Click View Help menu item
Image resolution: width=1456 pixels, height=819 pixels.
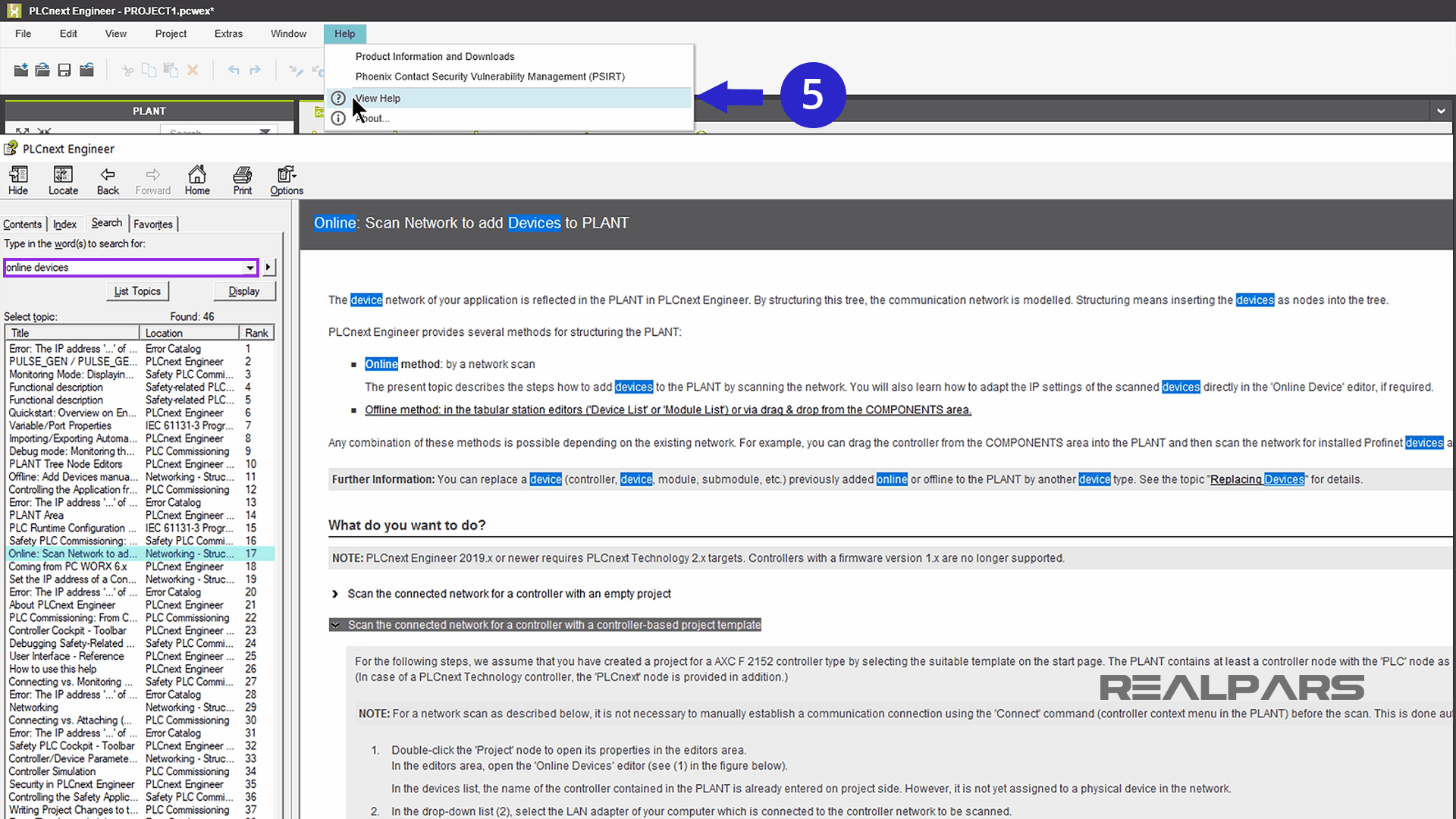(377, 98)
